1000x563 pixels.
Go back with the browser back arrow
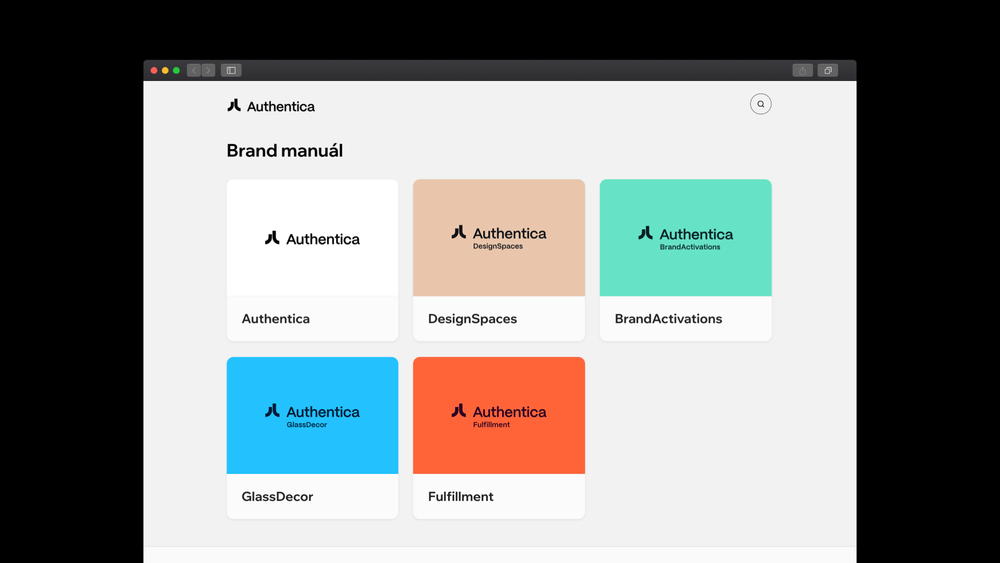point(194,70)
